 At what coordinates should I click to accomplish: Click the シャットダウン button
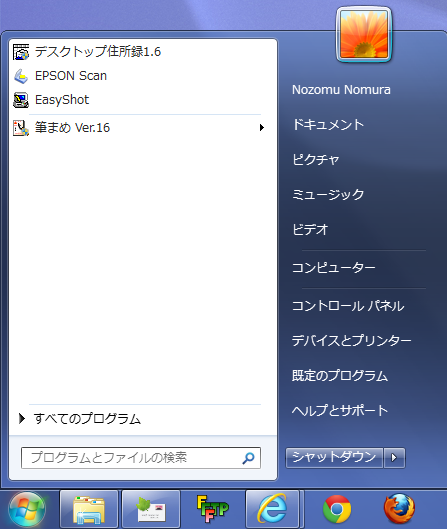coord(334,458)
